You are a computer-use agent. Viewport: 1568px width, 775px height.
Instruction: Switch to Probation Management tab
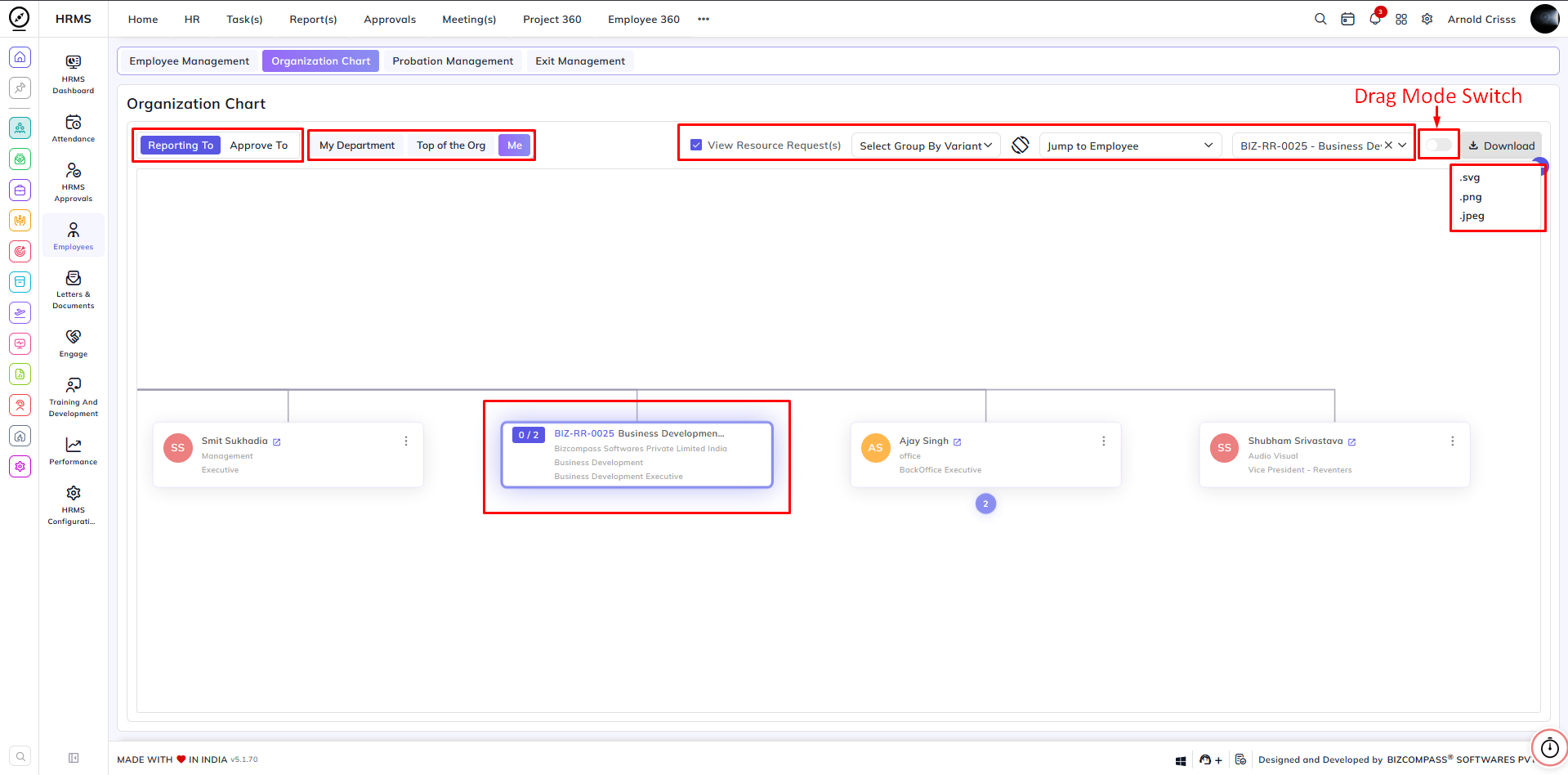click(x=453, y=61)
